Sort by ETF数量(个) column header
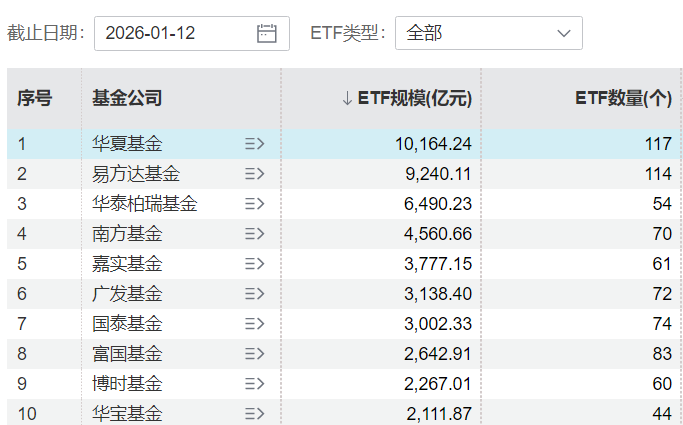Screen dimensions: 683x425 (622, 98)
